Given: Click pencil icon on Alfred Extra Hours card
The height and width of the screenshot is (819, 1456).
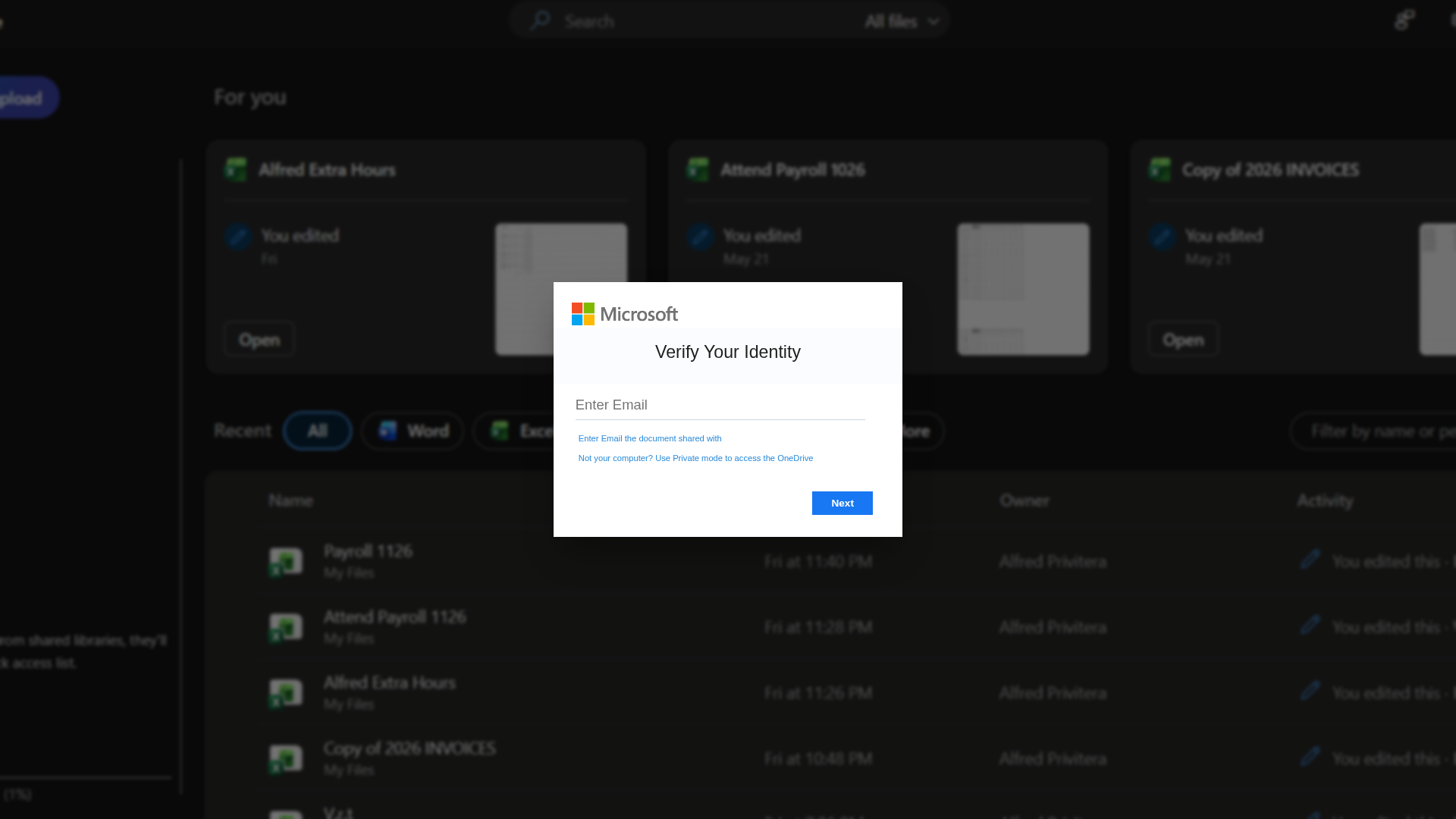Looking at the screenshot, I should (x=238, y=237).
